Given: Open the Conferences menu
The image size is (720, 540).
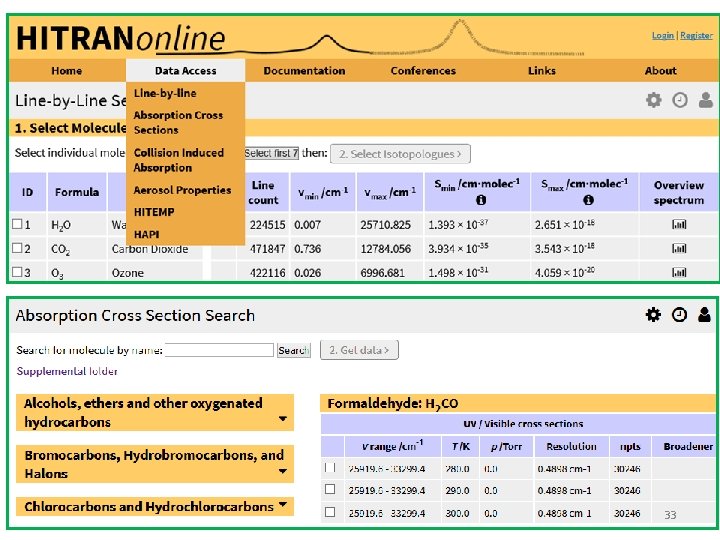Looking at the screenshot, I should click(423, 71).
